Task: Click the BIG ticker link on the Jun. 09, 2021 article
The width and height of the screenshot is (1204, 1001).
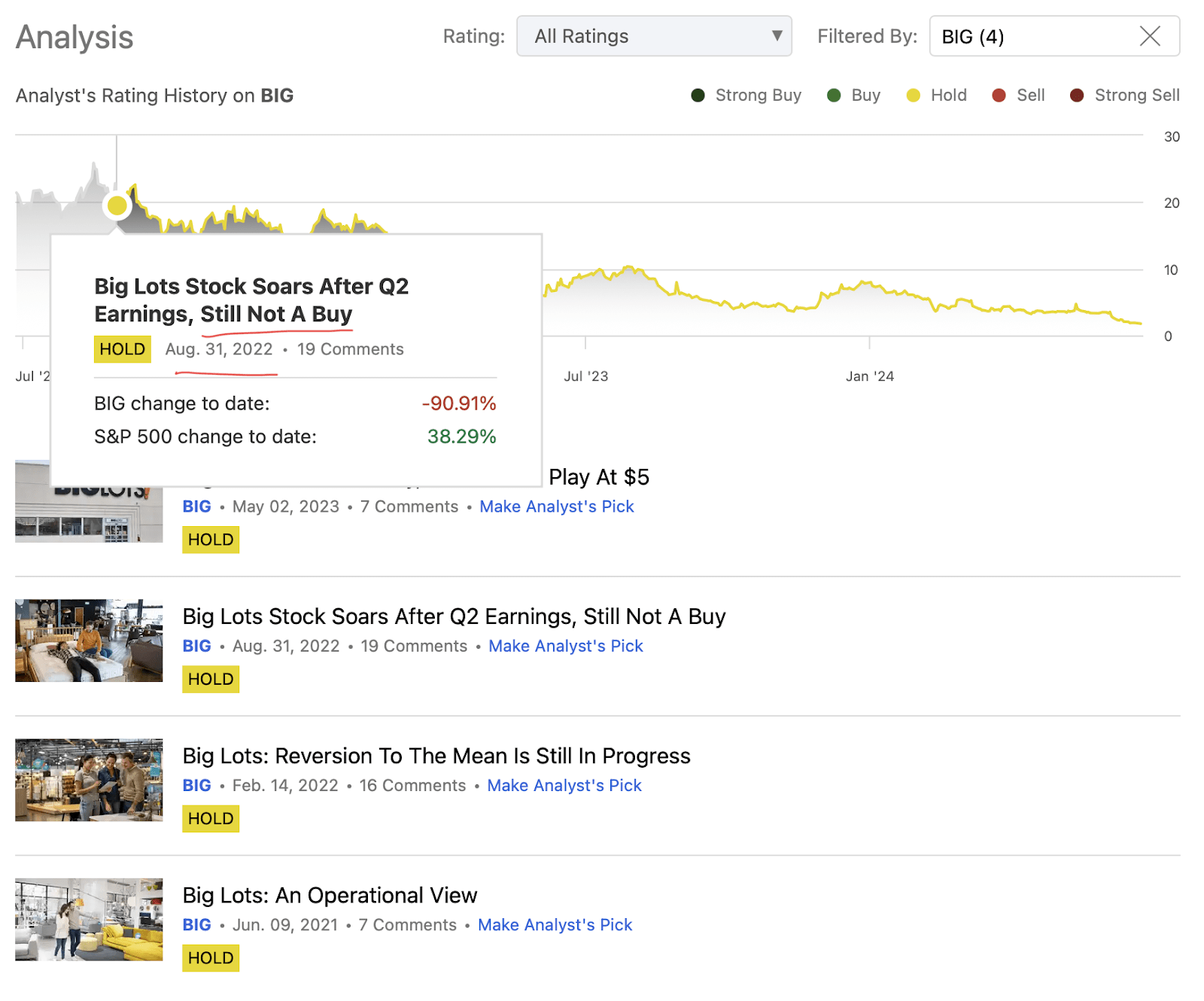Action: (x=196, y=924)
